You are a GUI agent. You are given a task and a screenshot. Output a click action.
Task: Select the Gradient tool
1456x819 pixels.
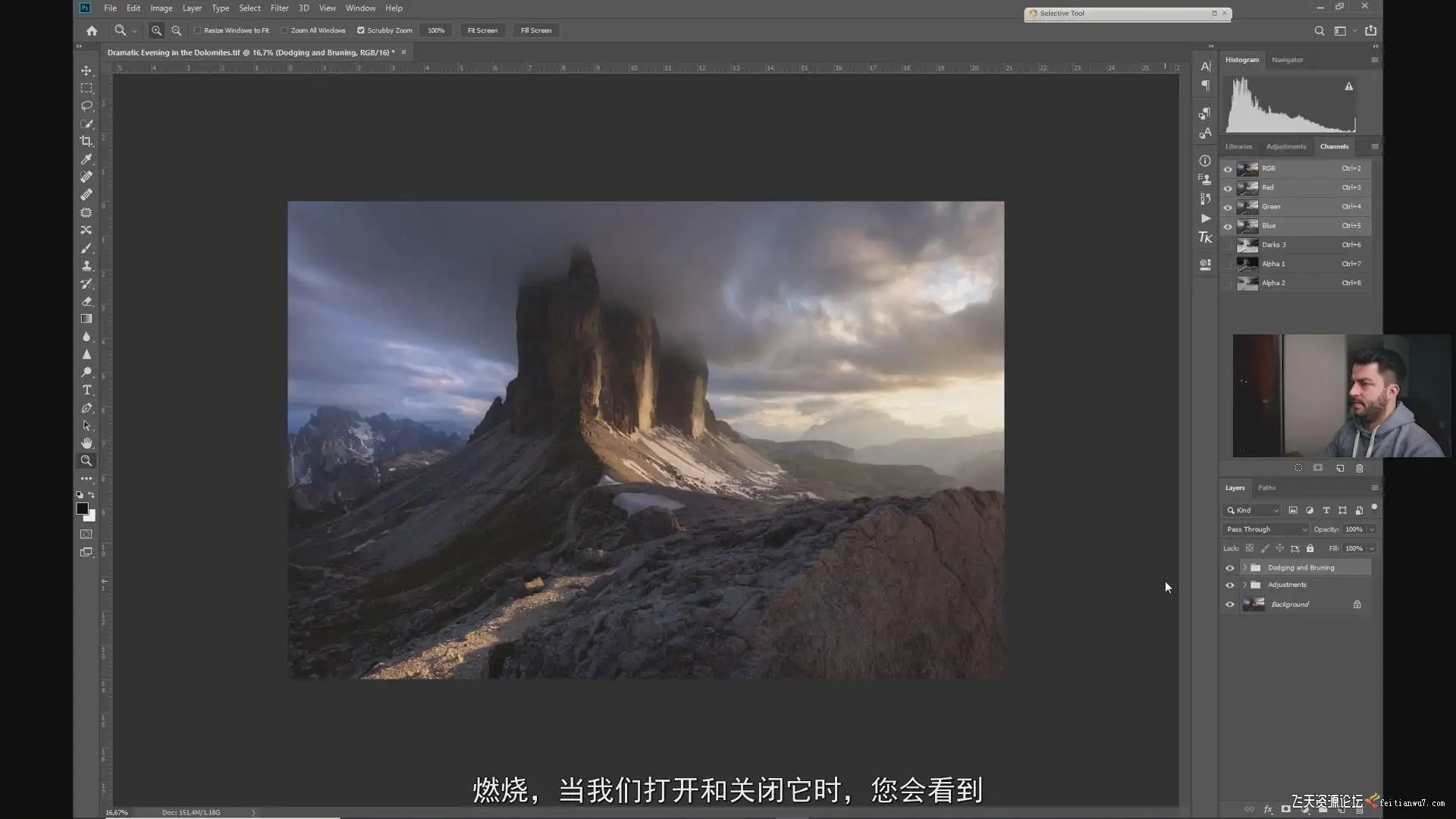tap(86, 318)
